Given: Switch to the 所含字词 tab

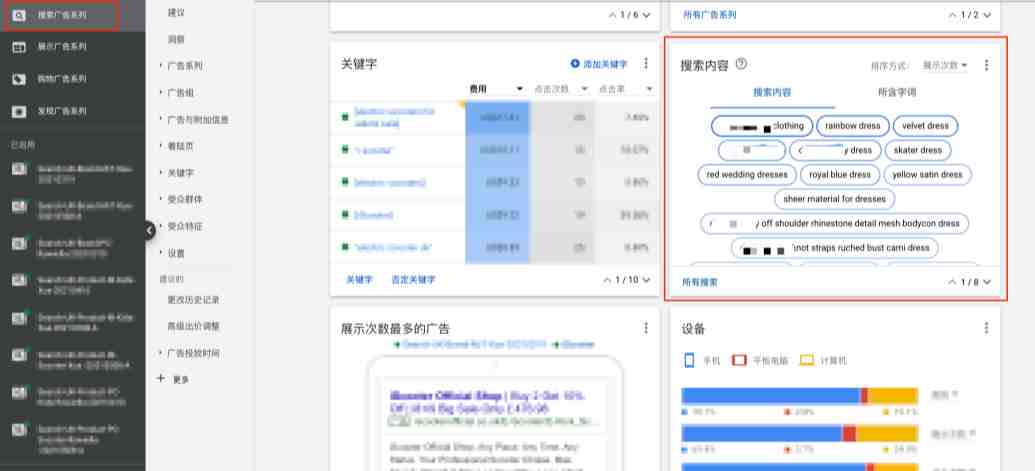Looking at the screenshot, I should point(896,92).
